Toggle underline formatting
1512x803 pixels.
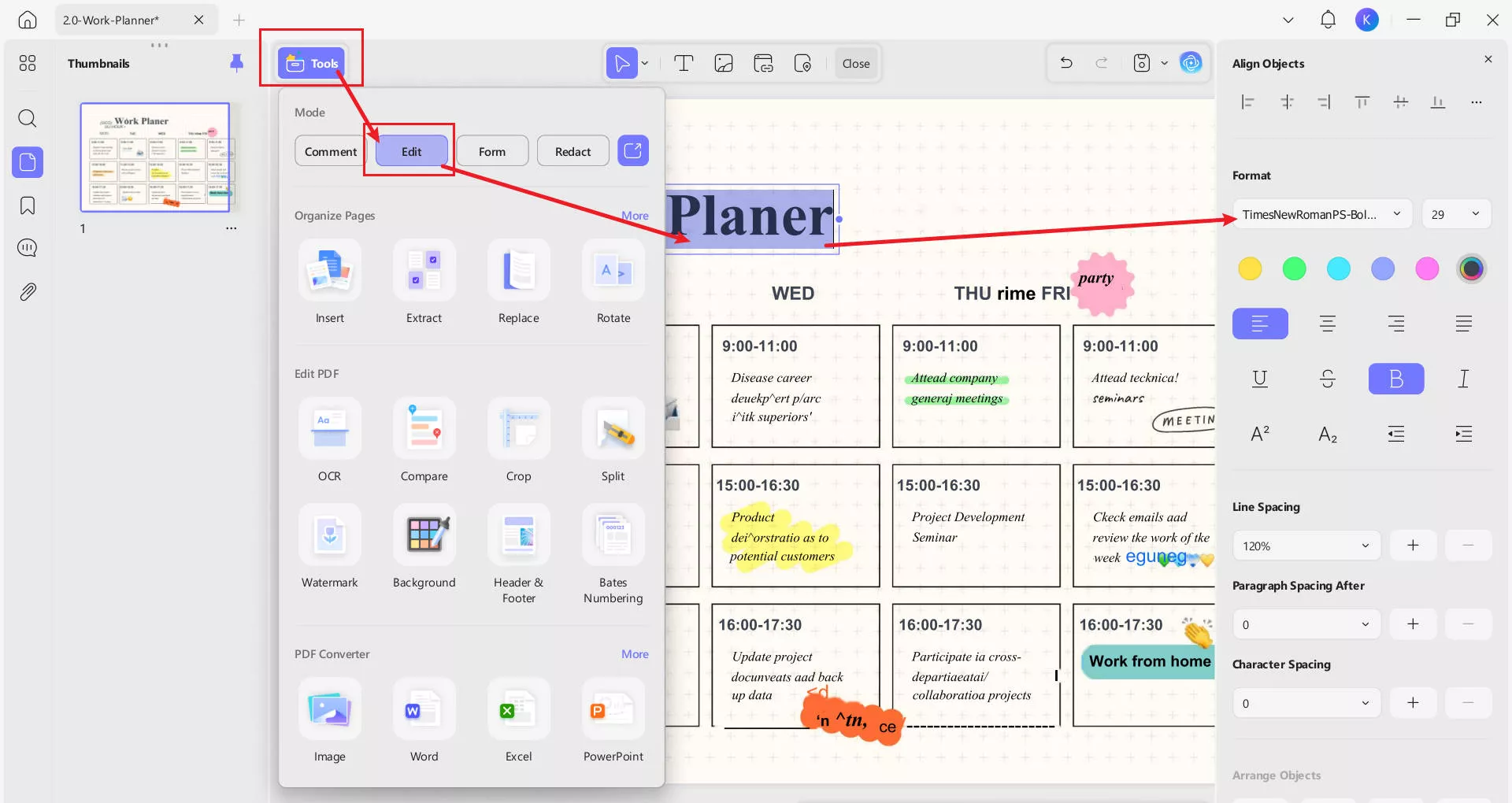coord(1260,379)
